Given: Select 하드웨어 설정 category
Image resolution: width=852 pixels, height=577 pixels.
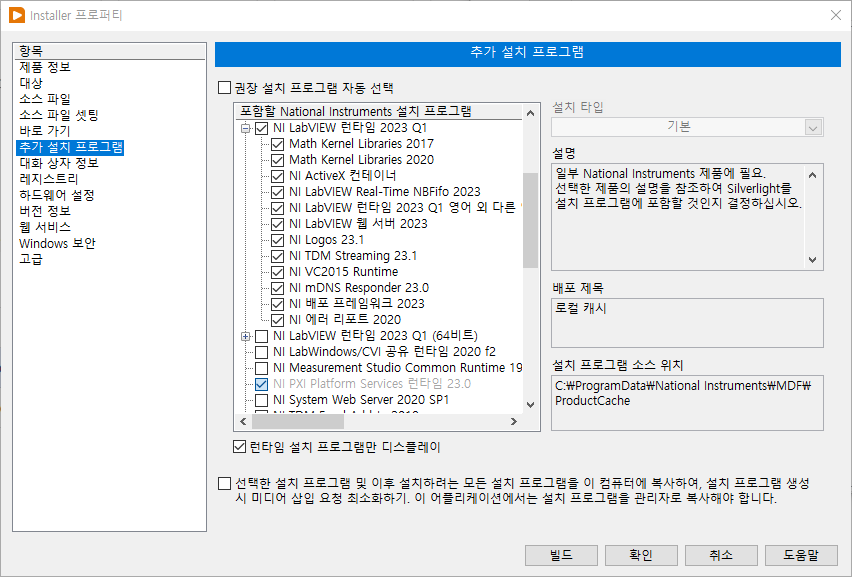Looking at the screenshot, I should pyautogui.click(x=57, y=195).
